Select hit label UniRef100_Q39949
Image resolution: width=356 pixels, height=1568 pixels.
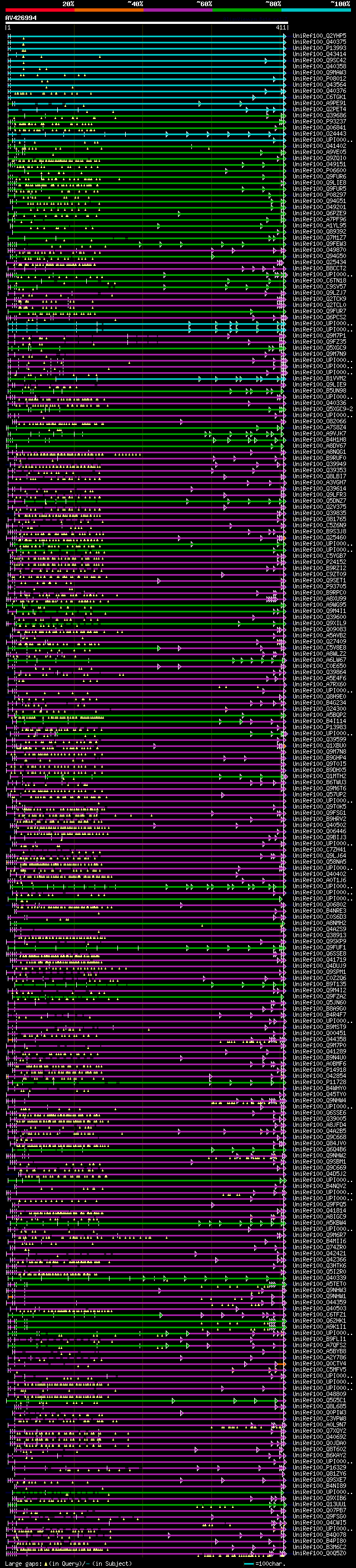tap(319, 464)
